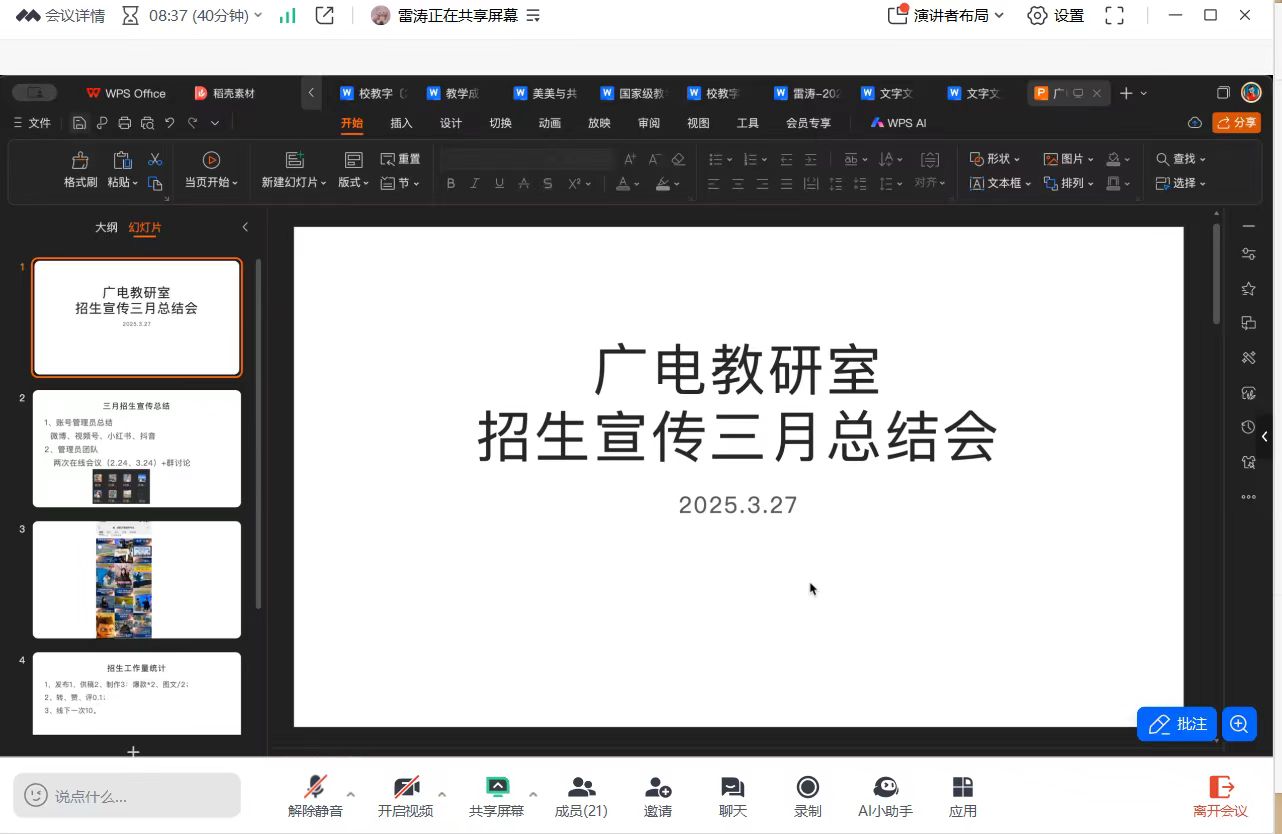Select slide 2 thumbnail 三月招生宣传总结

[137, 448]
